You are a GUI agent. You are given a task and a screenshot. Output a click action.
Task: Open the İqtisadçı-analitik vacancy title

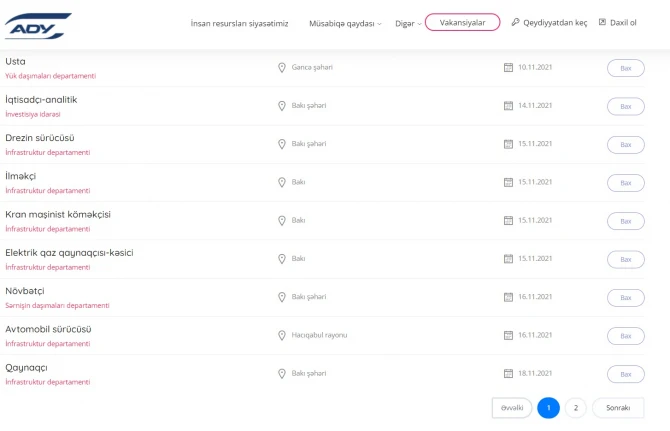coord(41,100)
